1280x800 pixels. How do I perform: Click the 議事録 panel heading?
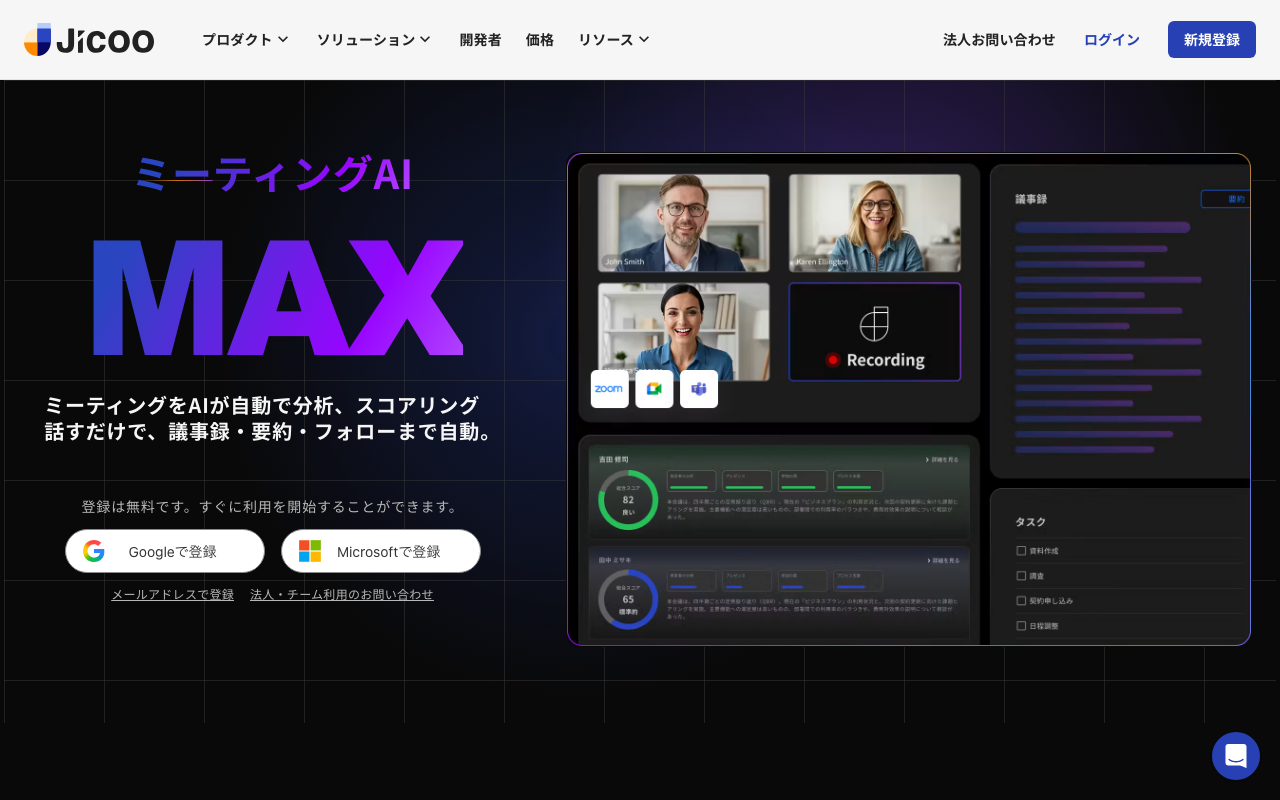pos(1031,199)
